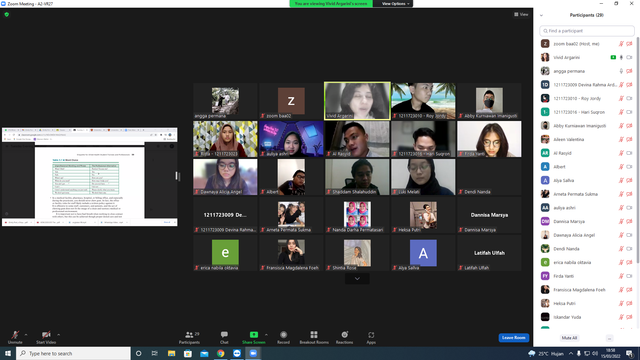640x360 pixels.
Task: Click the green encryption shield icon
Action: [7, 14]
